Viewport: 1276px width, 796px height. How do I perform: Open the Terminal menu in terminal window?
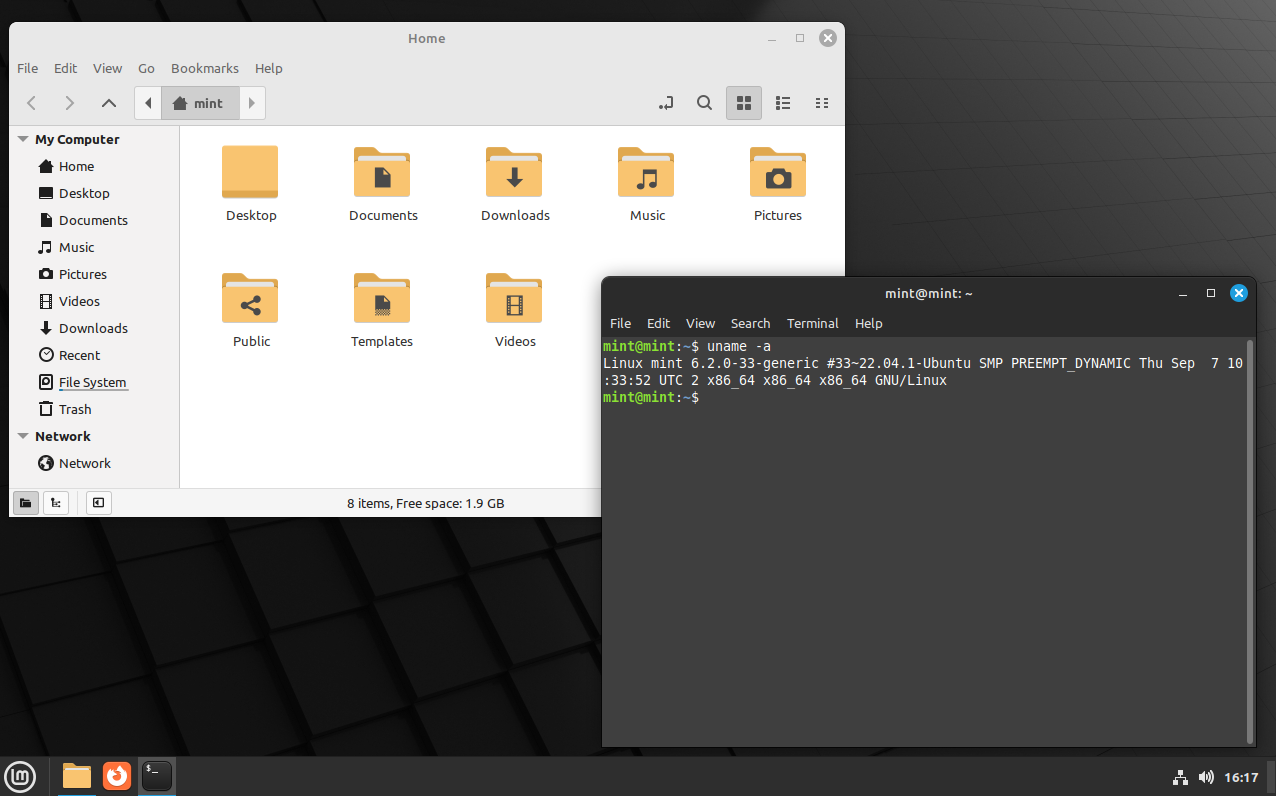[x=812, y=323]
